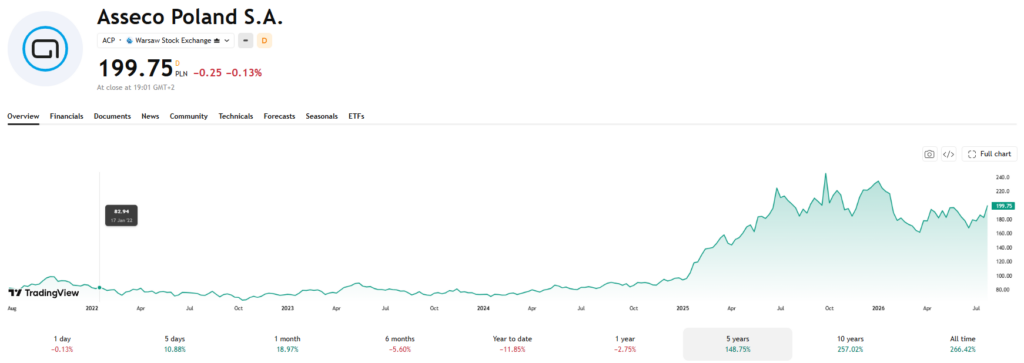Click the gray minus badge beside exchange selector
The height and width of the screenshot is (363, 1024).
click(246, 40)
